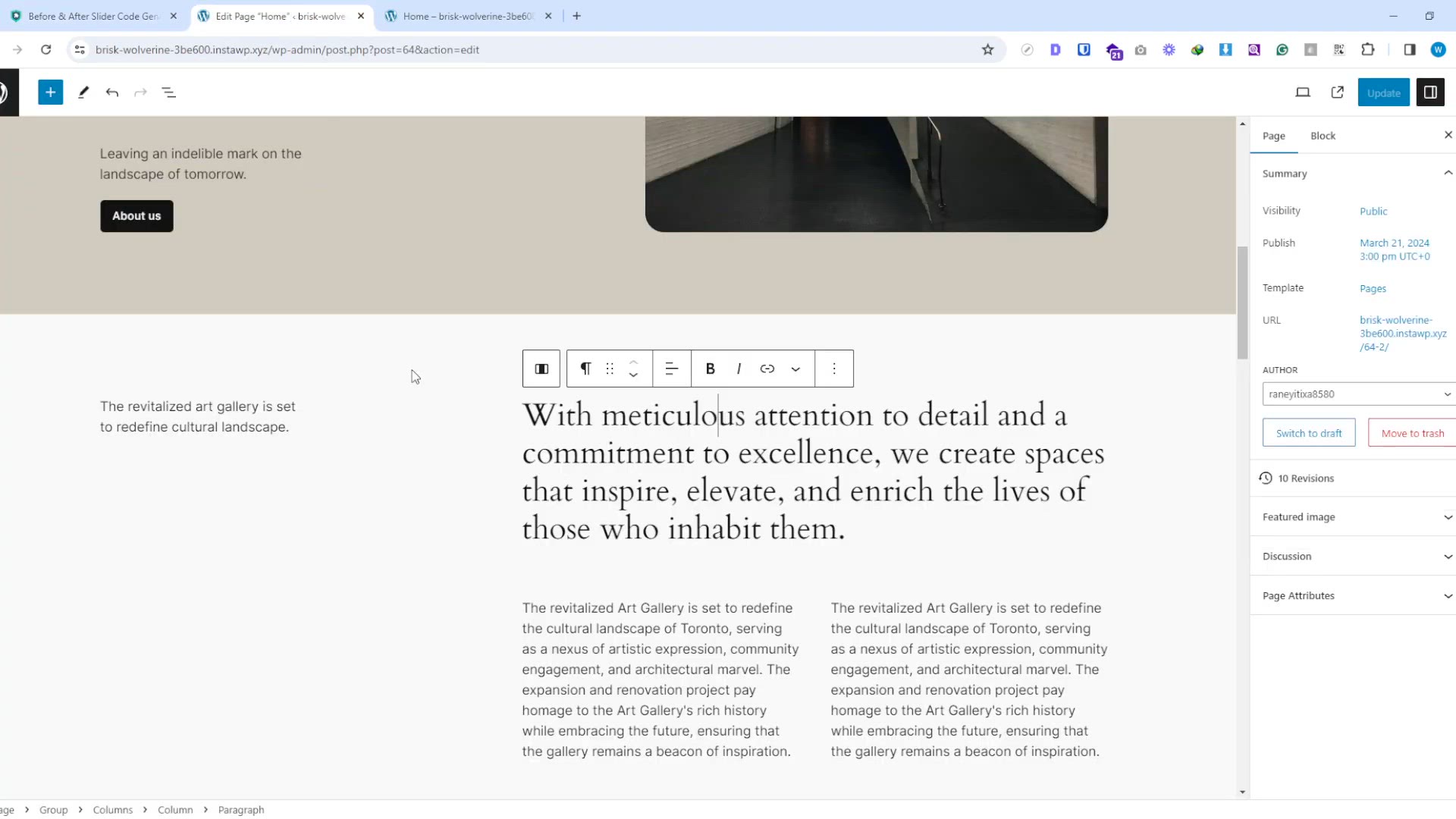Open the block inserter plus button
Viewport: 1456px width, 819px height.
click(x=50, y=93)
